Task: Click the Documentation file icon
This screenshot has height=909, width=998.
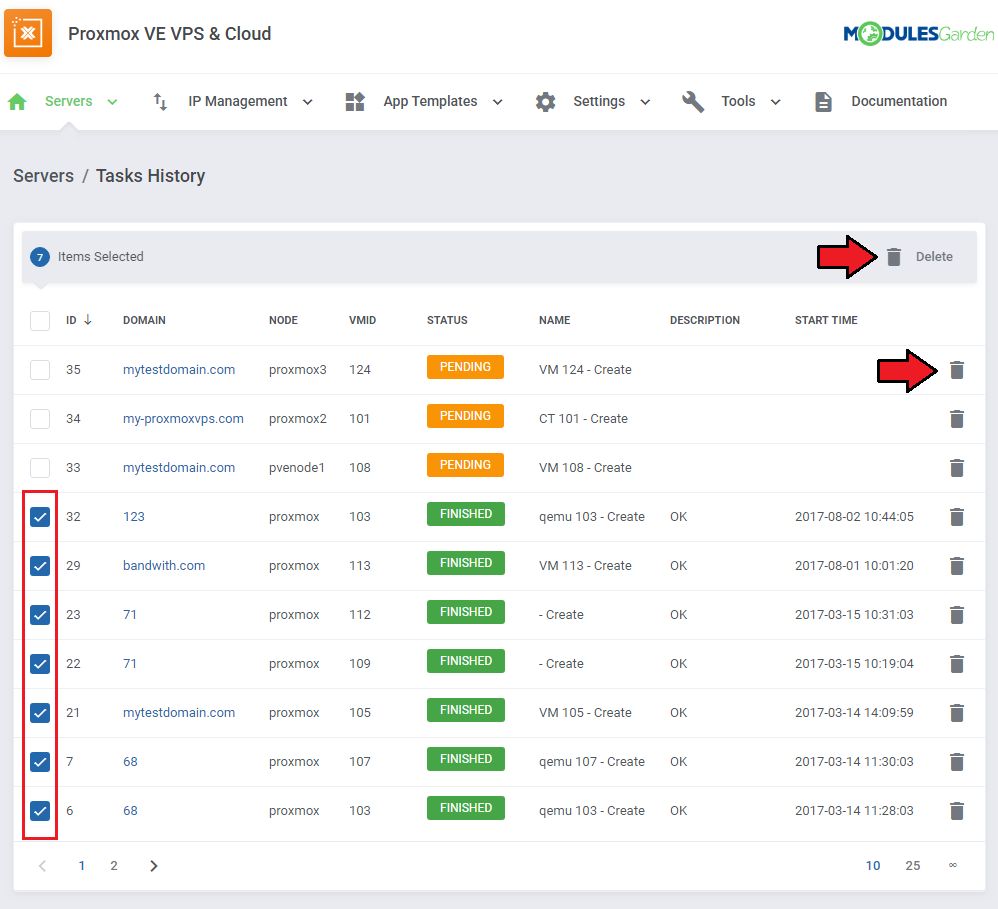Action: [824, 102]
